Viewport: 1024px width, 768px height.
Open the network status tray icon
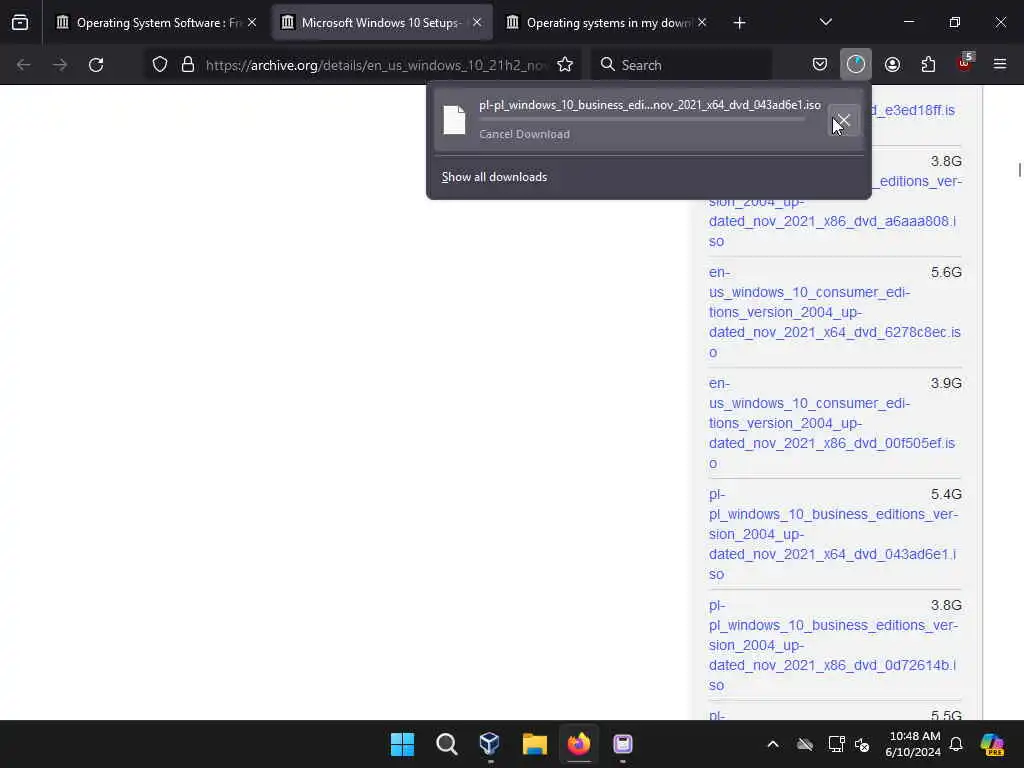click(x=837, y=744)
